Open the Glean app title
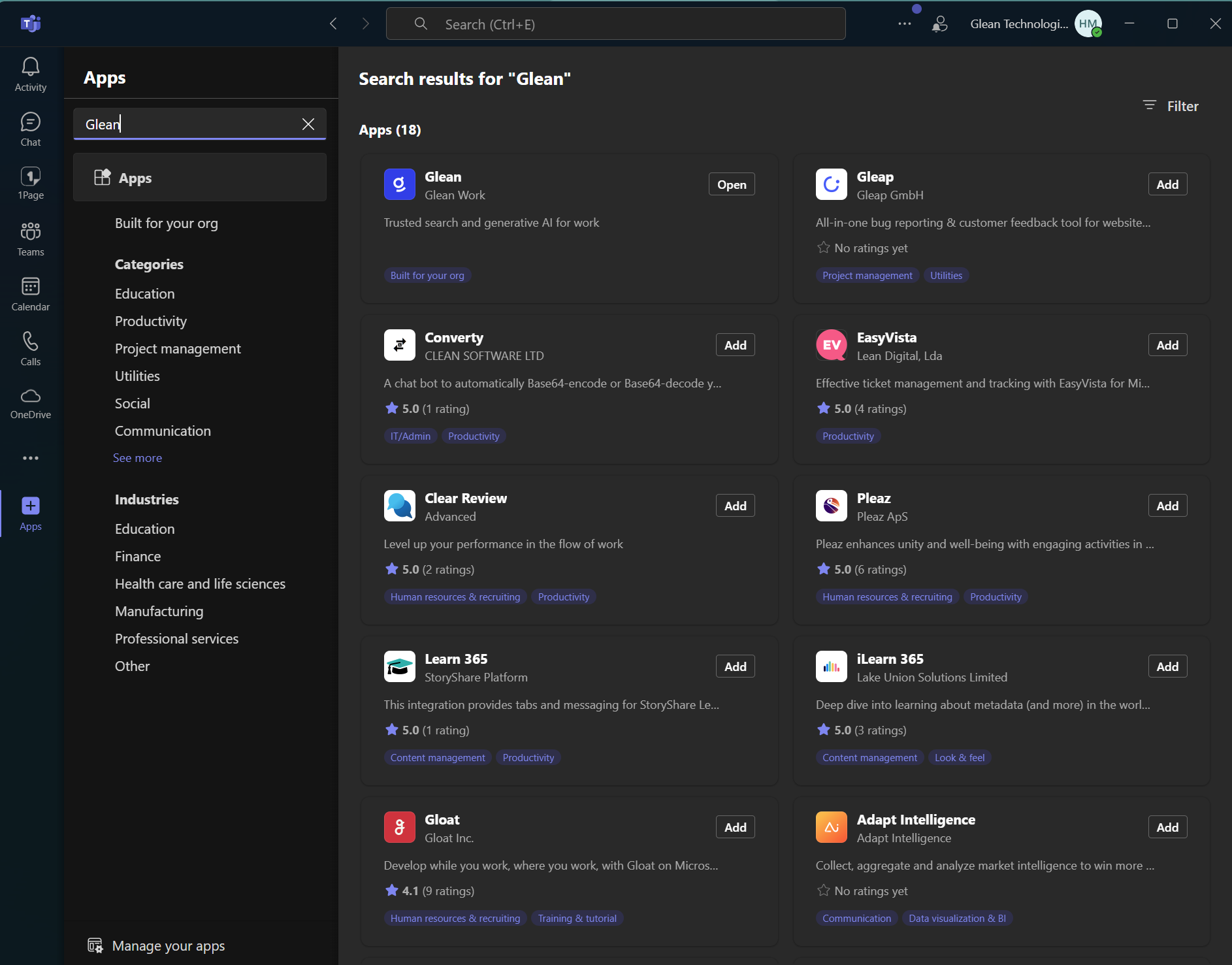1232x965 pixels. point(443,177)
